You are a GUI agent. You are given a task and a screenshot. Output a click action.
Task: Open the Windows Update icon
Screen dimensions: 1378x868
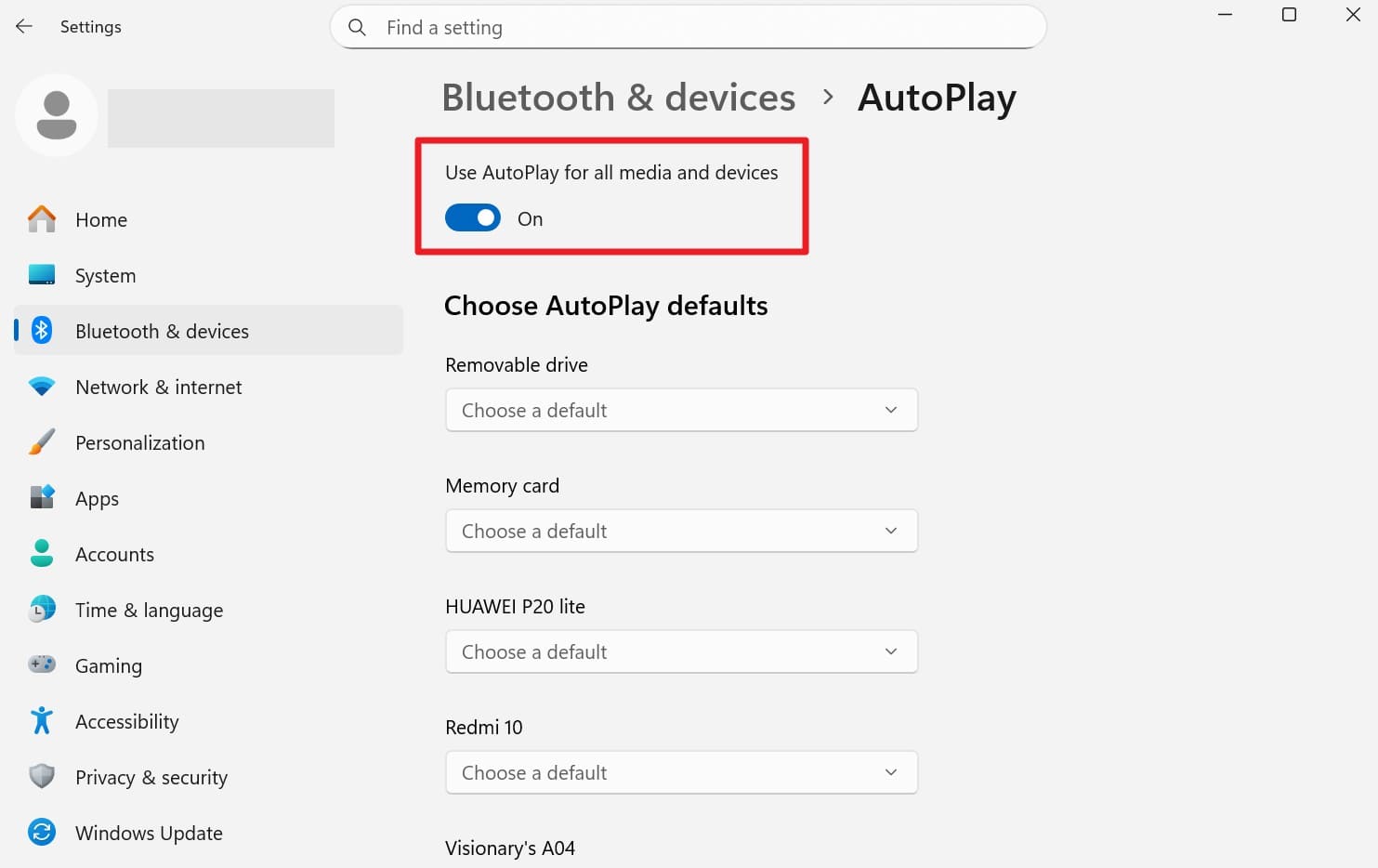point(41,832)
